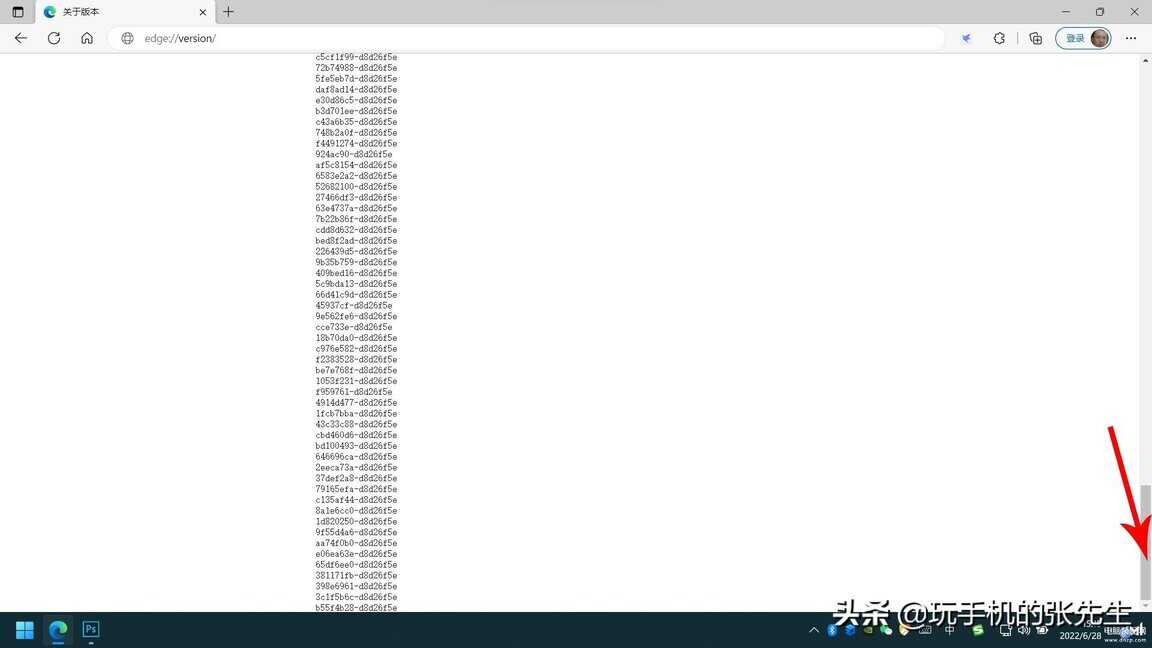Open a new tab with plus
The height and width of the screenshot is (648, 1152).
click(x=228, y=12)
